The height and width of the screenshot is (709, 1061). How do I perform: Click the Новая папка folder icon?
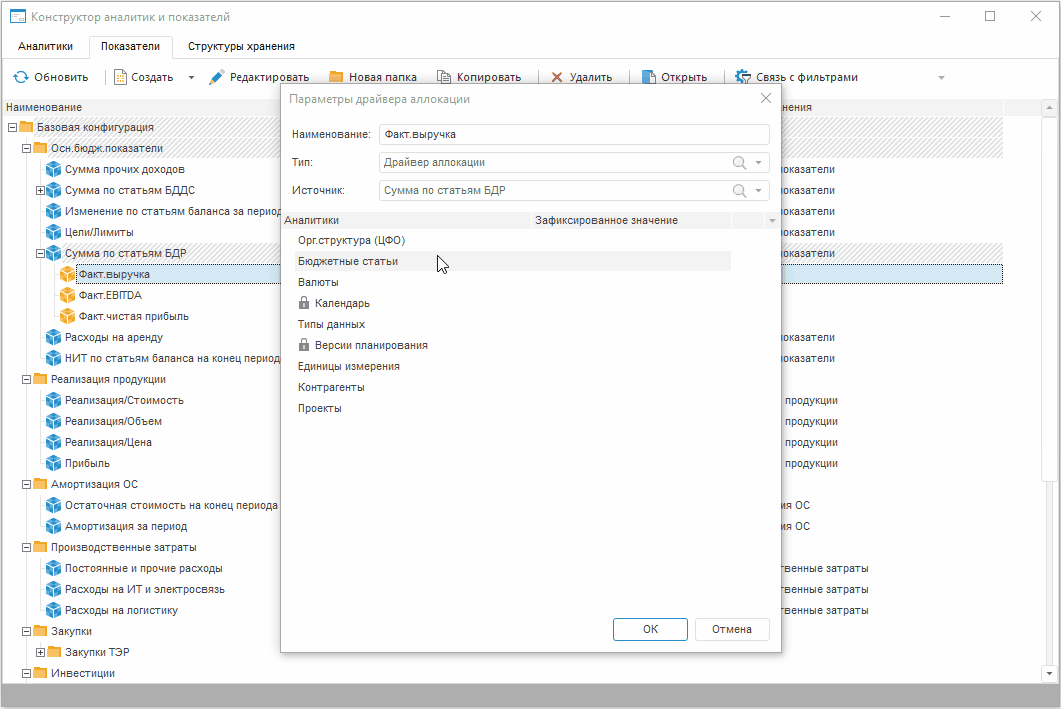(x=336, y=77)
